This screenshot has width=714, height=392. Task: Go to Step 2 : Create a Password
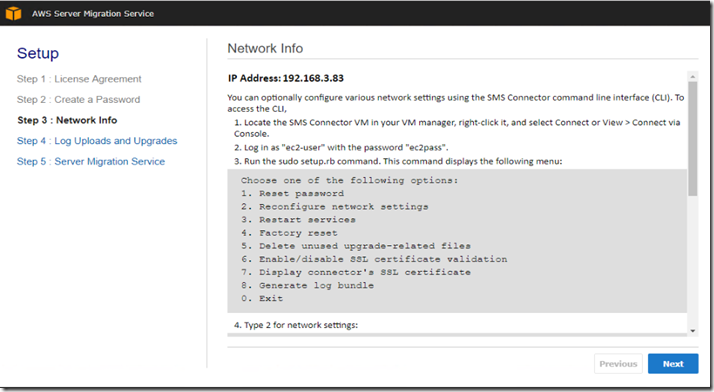78,99
